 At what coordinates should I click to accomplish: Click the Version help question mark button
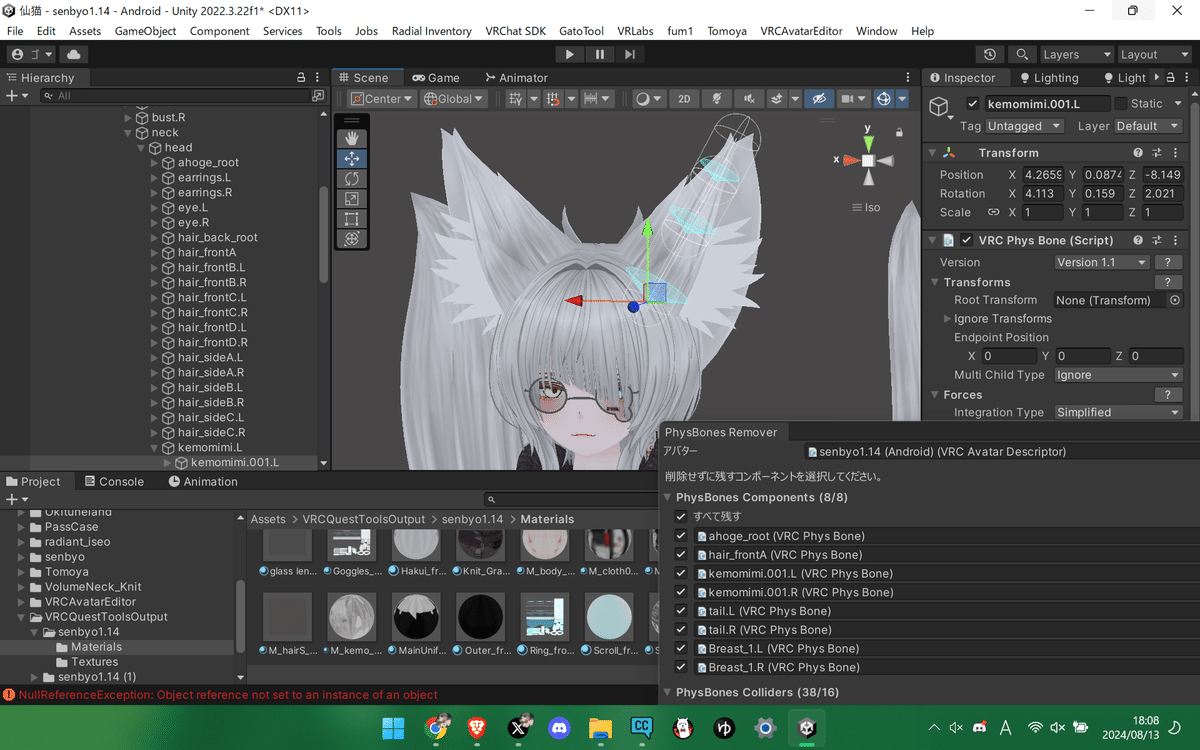1166,262
